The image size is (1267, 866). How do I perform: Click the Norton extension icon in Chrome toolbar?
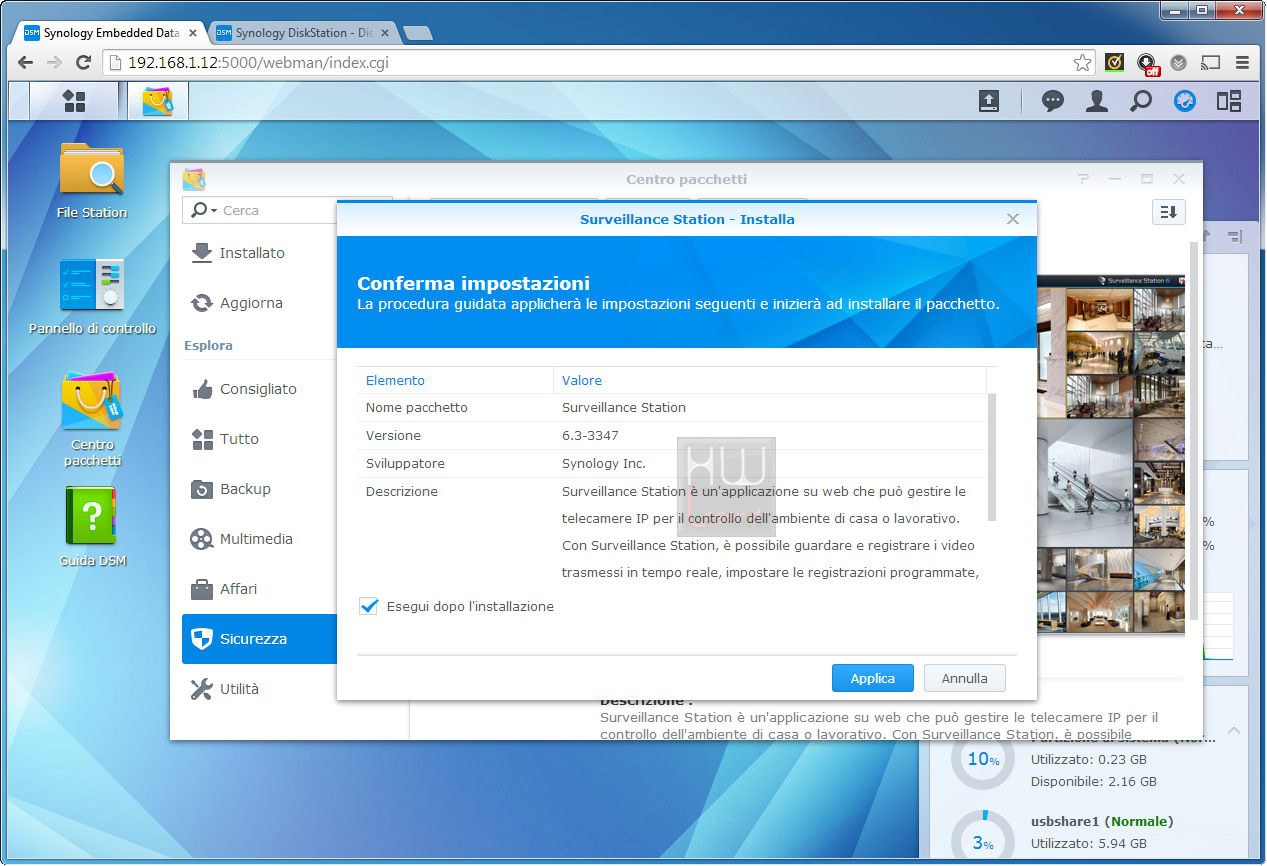1114,63
